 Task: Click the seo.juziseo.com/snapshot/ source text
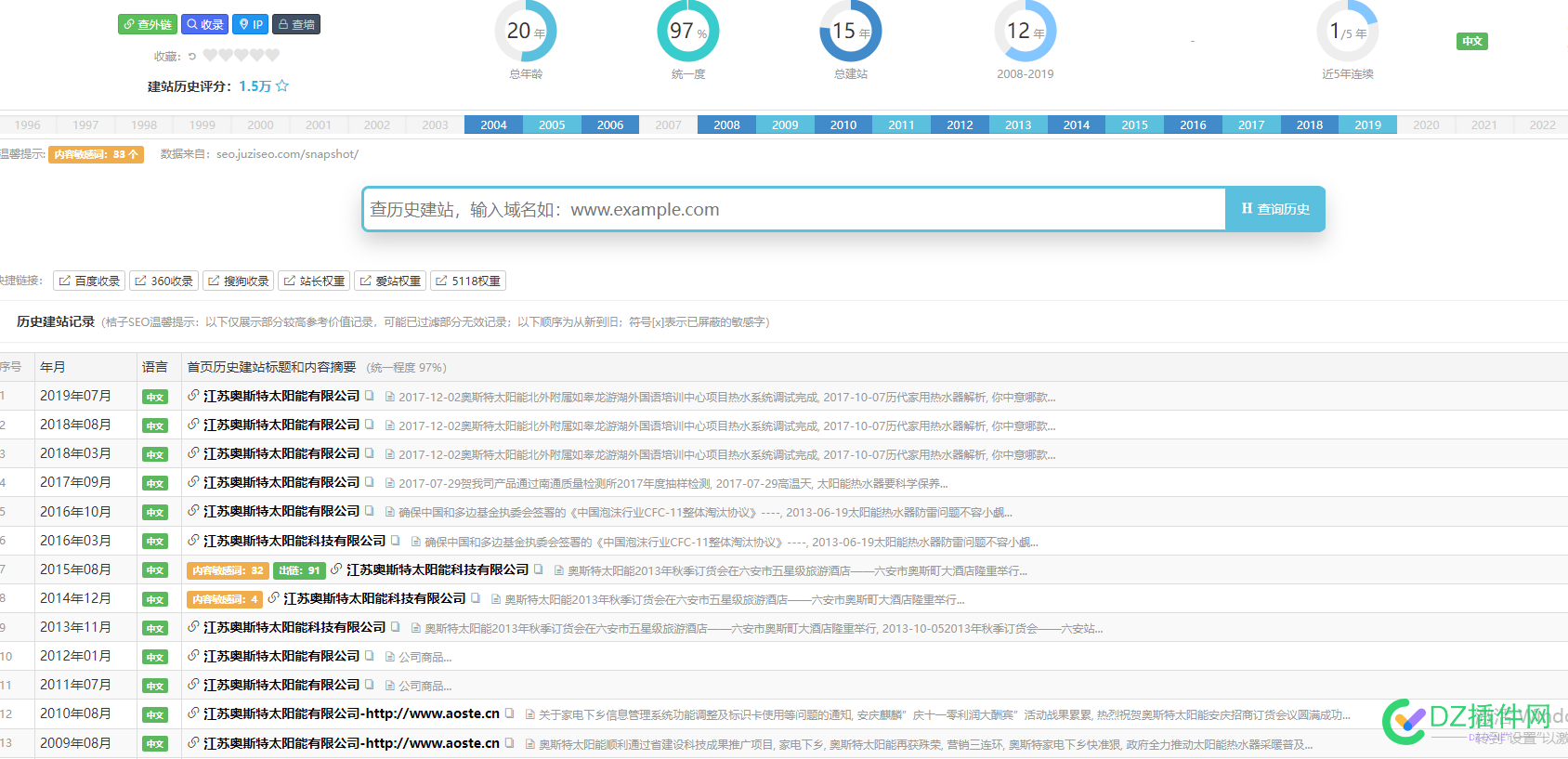(x=287, y=154)
